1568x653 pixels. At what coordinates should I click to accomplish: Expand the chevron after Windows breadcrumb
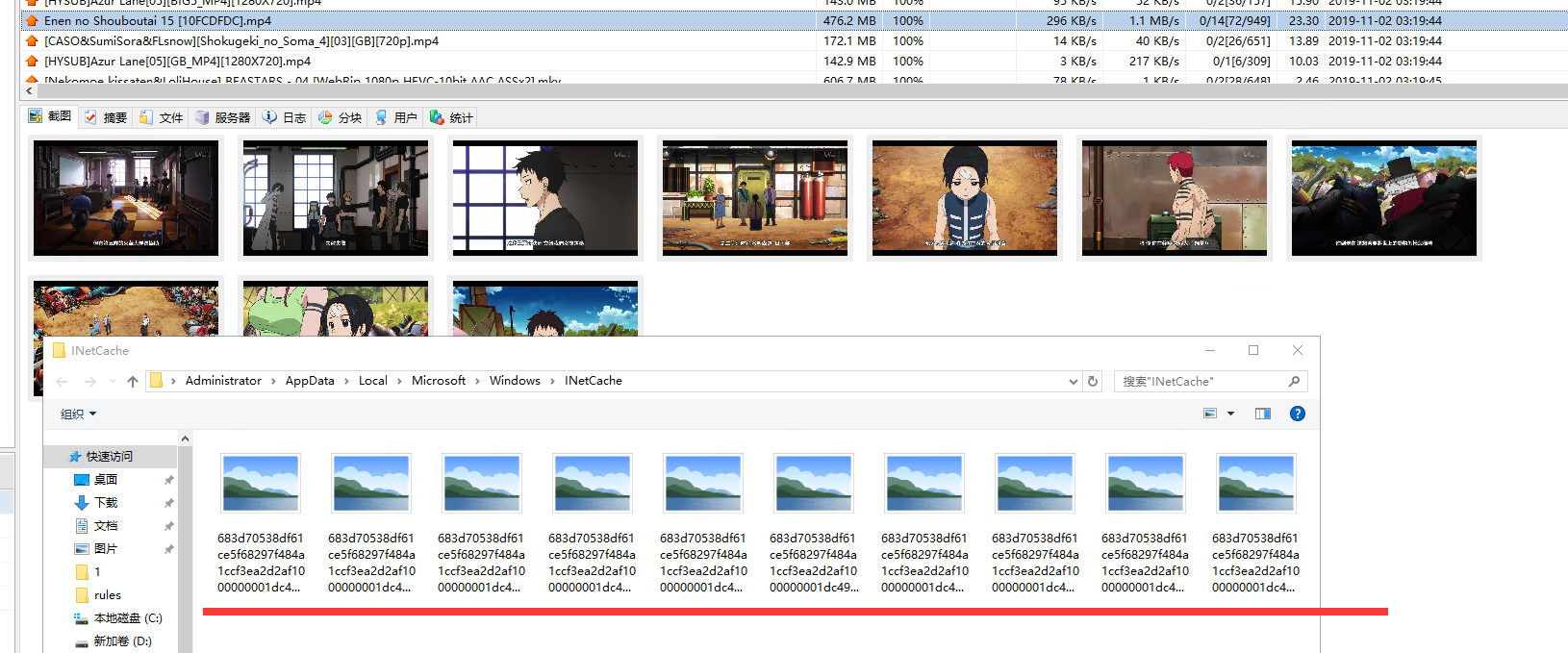pyautogui.click(x=553, y=382)
